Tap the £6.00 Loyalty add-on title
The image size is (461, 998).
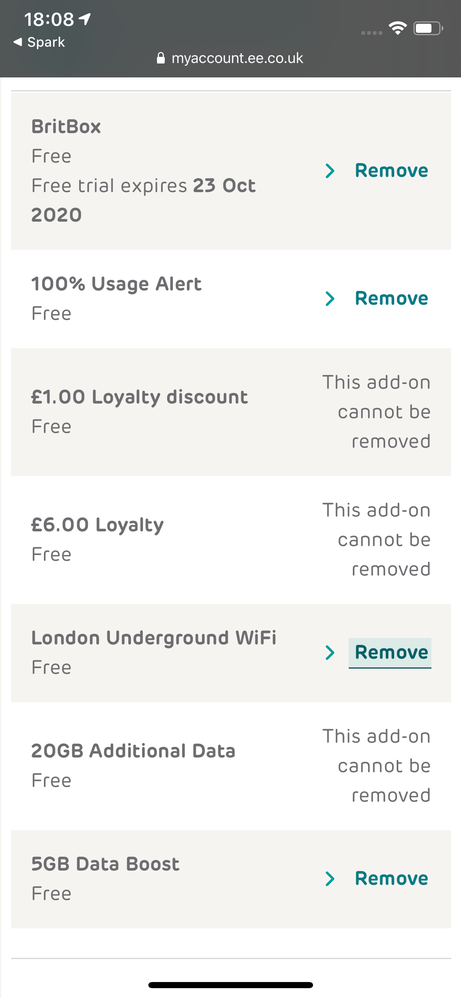pyautogui.click(x=97, y=525)
